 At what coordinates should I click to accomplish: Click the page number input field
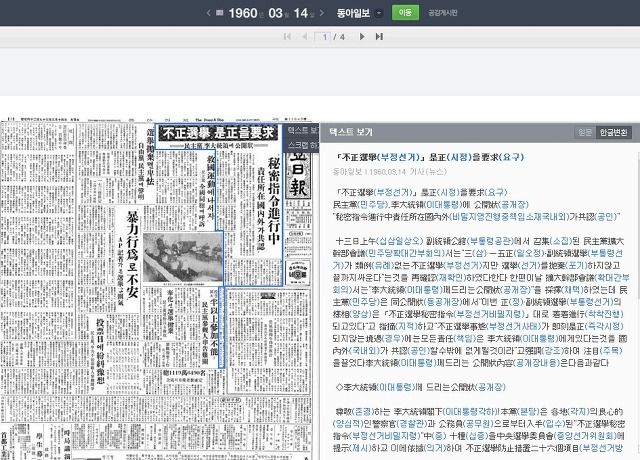coord(322,37)
